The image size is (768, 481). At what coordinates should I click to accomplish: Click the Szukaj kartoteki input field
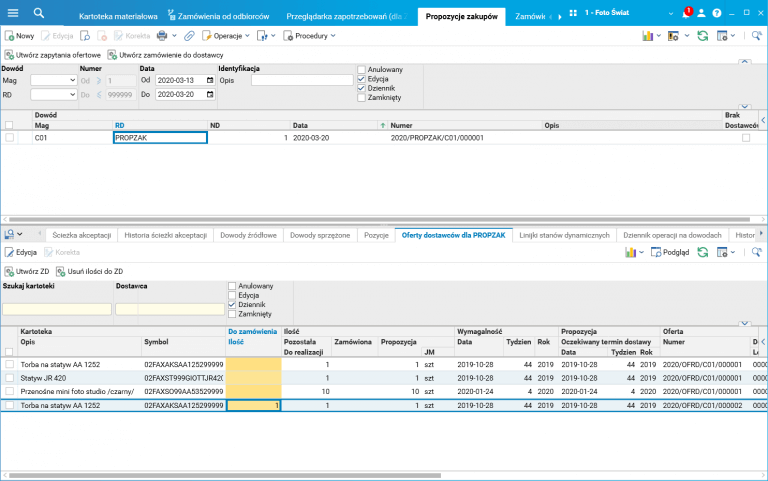[x=56, y=309]
